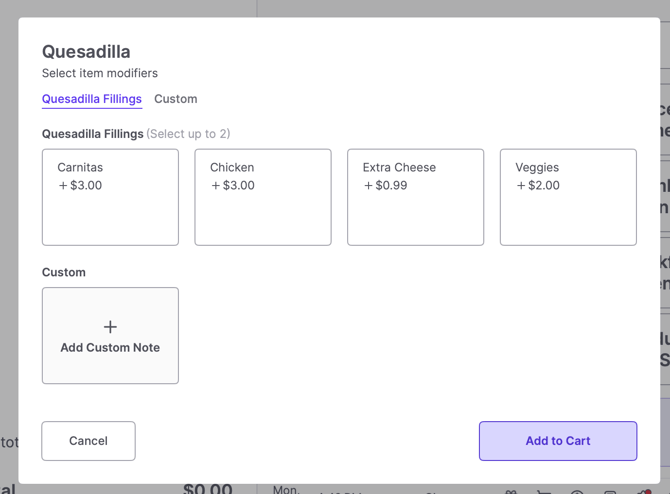Click the 'Select item modifiers' subtitle
The image size is (670, 494).
click(100, 73)
